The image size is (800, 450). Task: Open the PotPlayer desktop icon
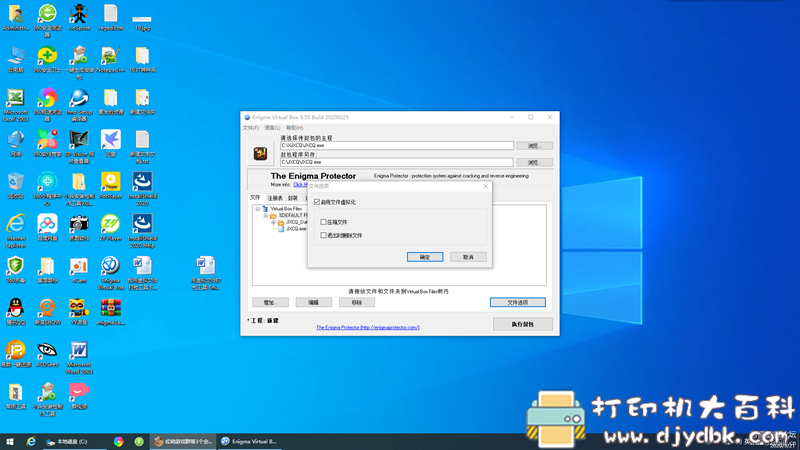click(111, 186)
